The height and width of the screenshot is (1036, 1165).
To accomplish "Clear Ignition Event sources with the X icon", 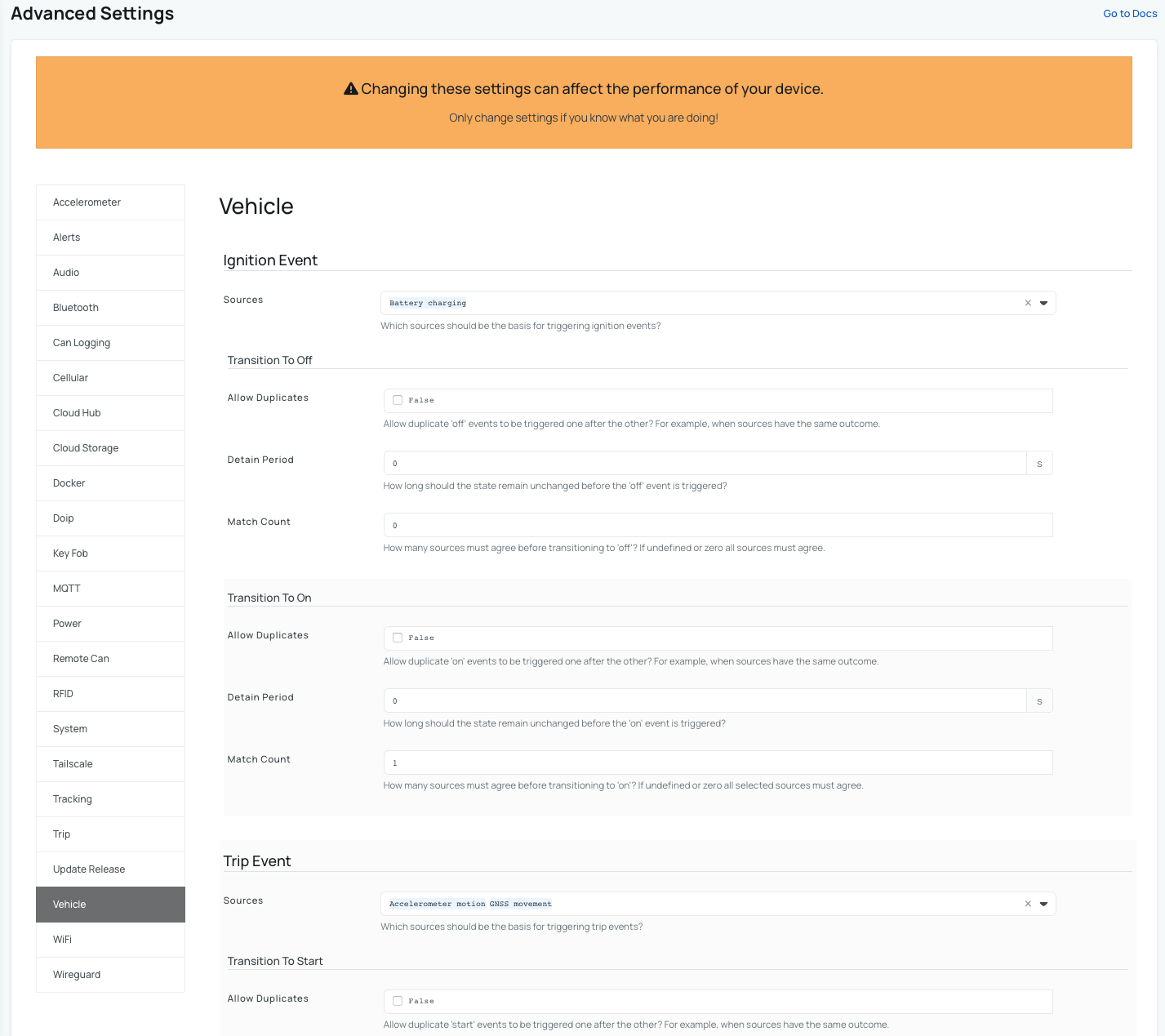I will click(x=1028, y=303).
